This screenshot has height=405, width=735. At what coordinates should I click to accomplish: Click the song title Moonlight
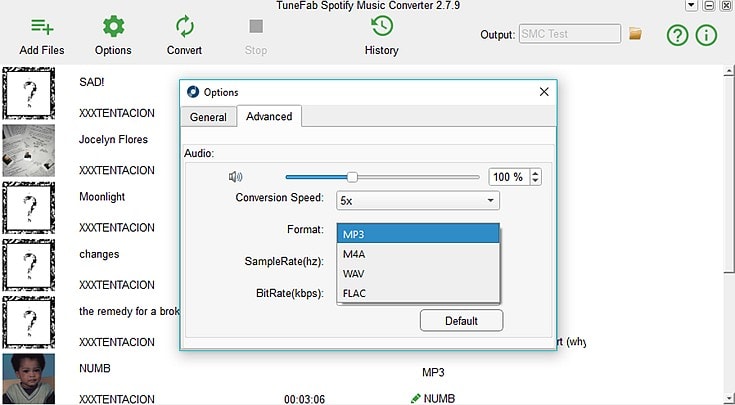[x=102, y=197]
